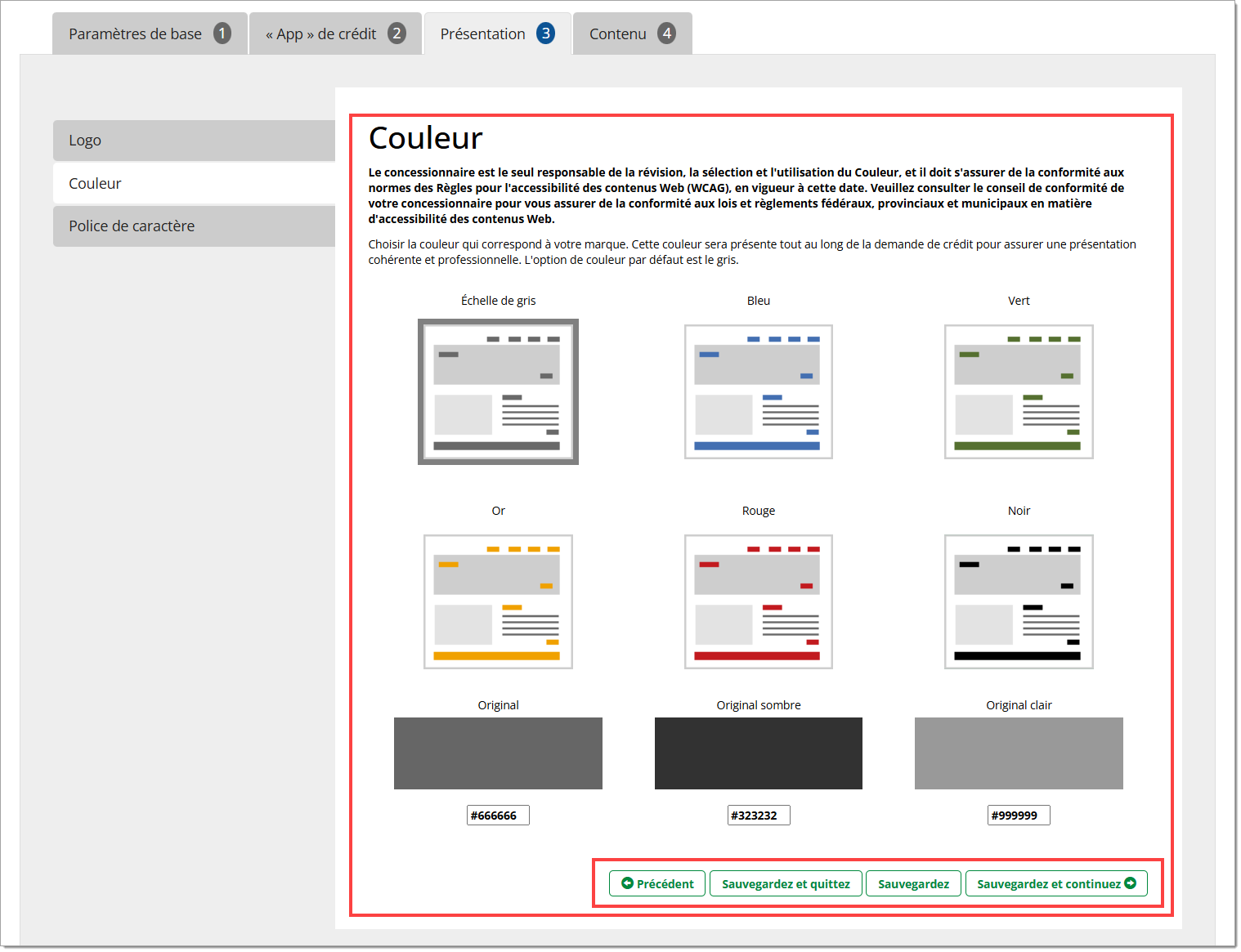Choose the Bleu color theme thumbnail
The image size is (1241, 952).
point(758,392)
